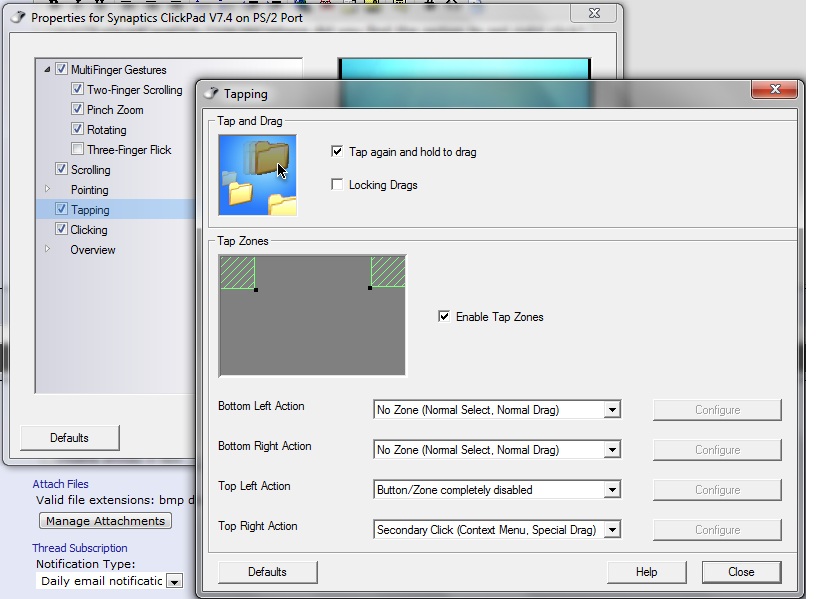Select the Overview item in the tree
Image resolution: width=819 pixels, height=599 pixels.
pos(93,250)
